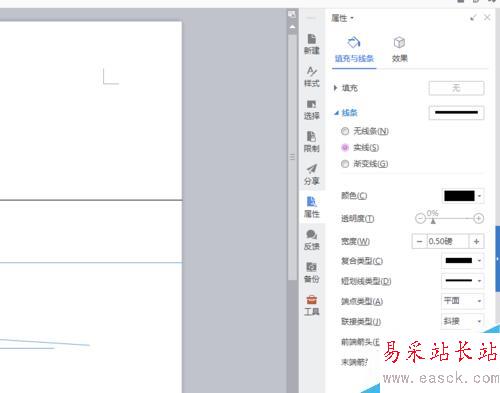This screenshot has height=393, width=500.
Task: Open the 备份 sidebar icon
Action: (x=312, y=273)
